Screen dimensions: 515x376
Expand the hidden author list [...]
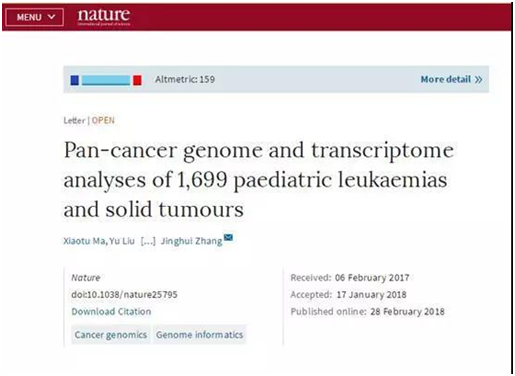point(148,241)
